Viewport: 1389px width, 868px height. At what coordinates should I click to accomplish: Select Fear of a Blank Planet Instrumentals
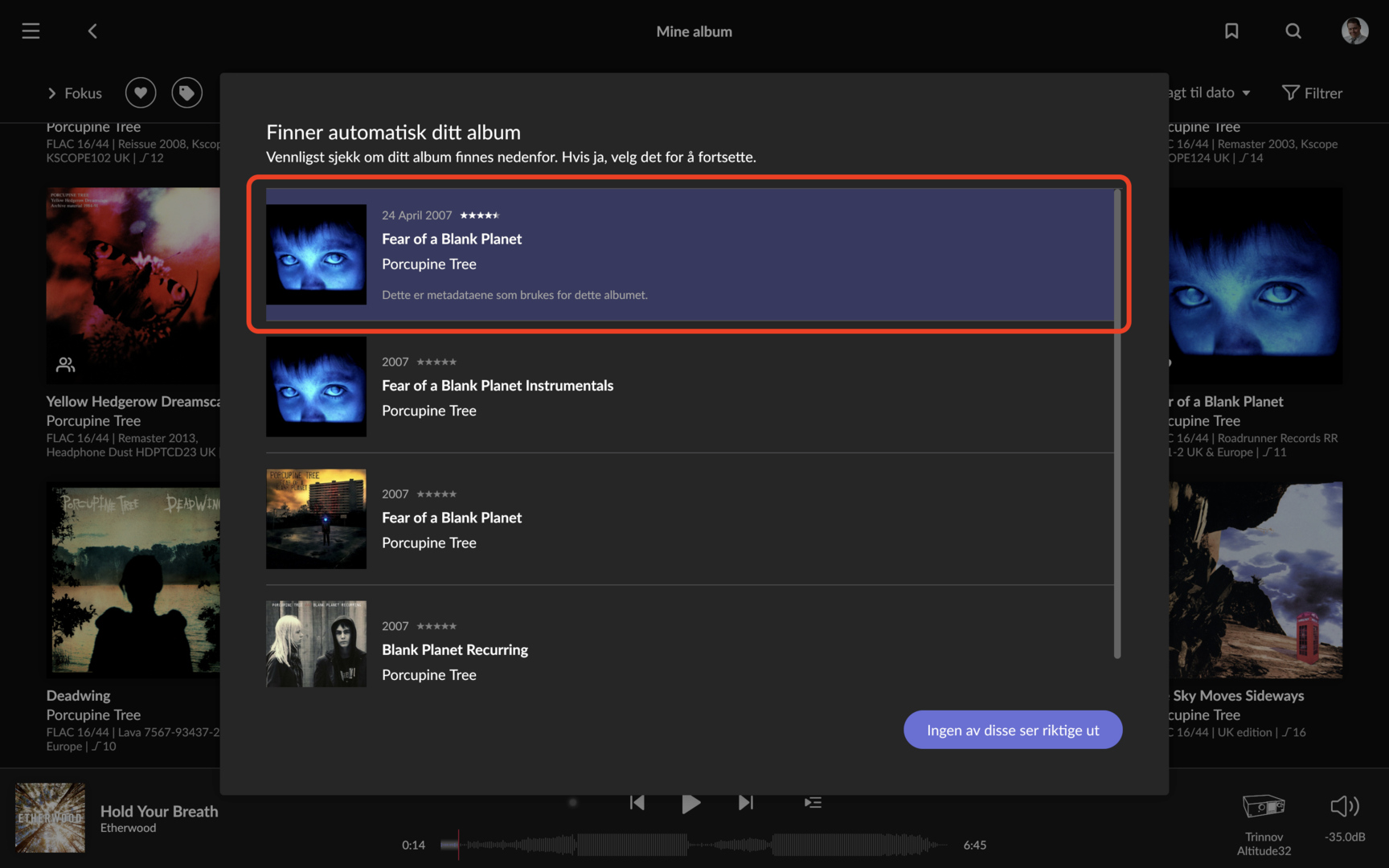coord(690,387)
